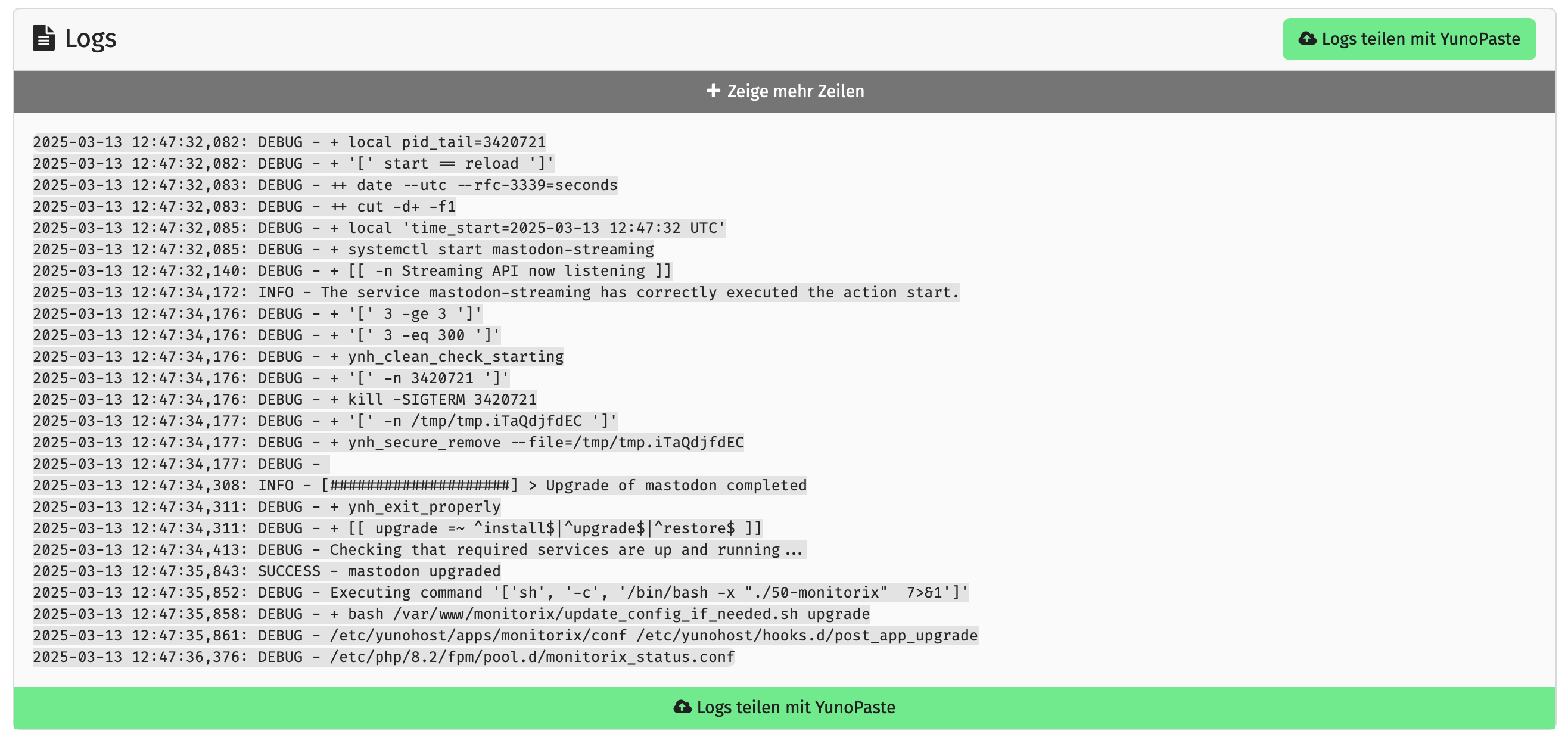Click the cloud upload icon in top button

pyautogui.click(x=1307, y=38)
